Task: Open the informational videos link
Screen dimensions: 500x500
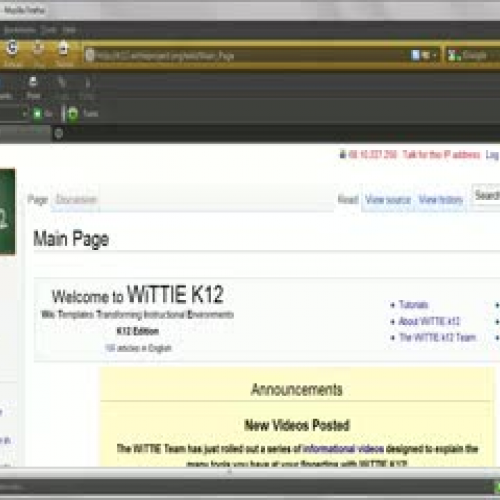Action: coord(343,449)
